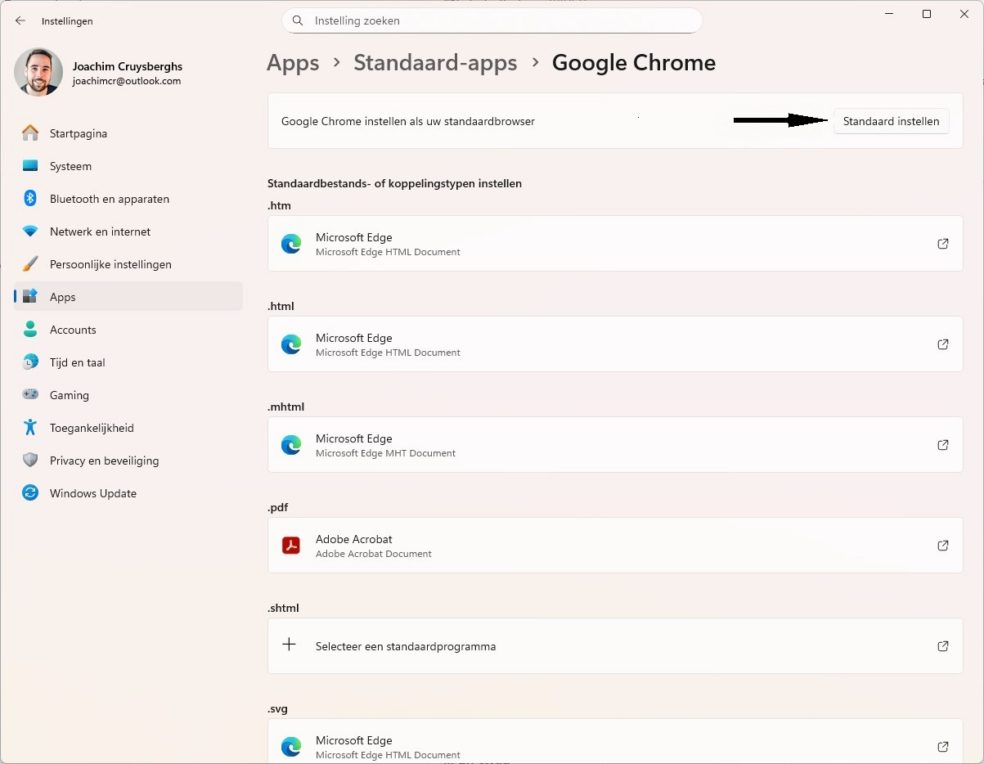984x764 pixels.
Task: Open external link icon for .htm row
Action: [943, 244]
